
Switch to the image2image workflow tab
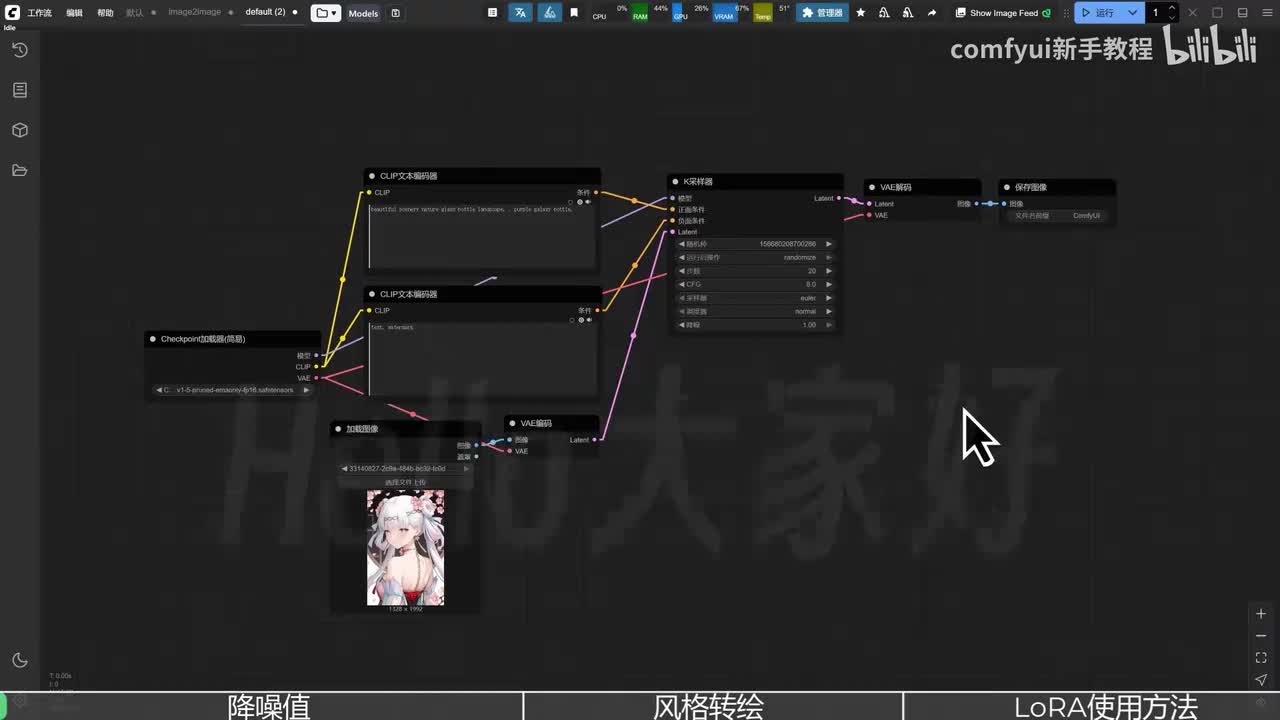click(x=195, y=12)
